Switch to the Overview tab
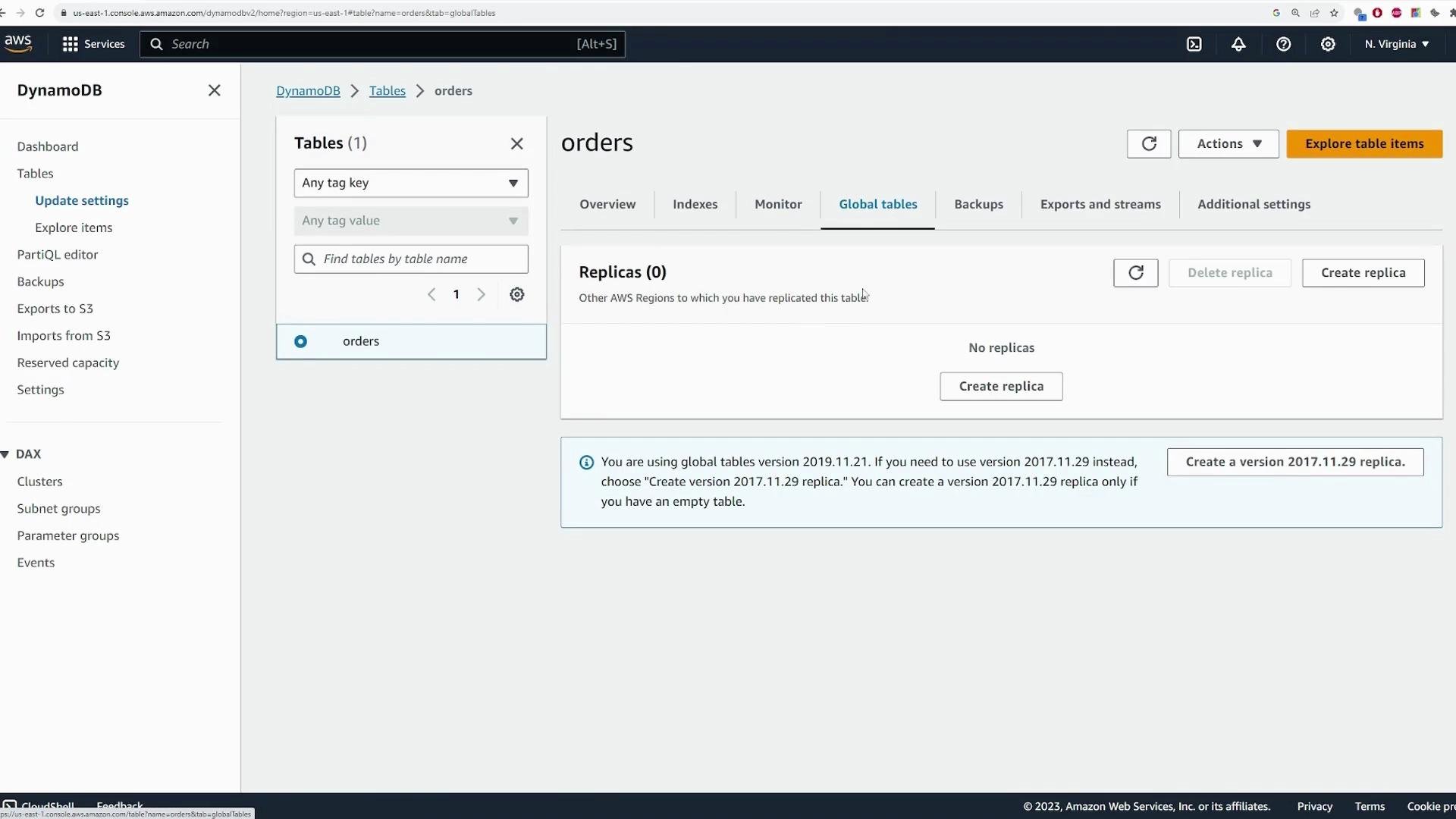Viewport: 1456px width, 819px height. (607, 204)
